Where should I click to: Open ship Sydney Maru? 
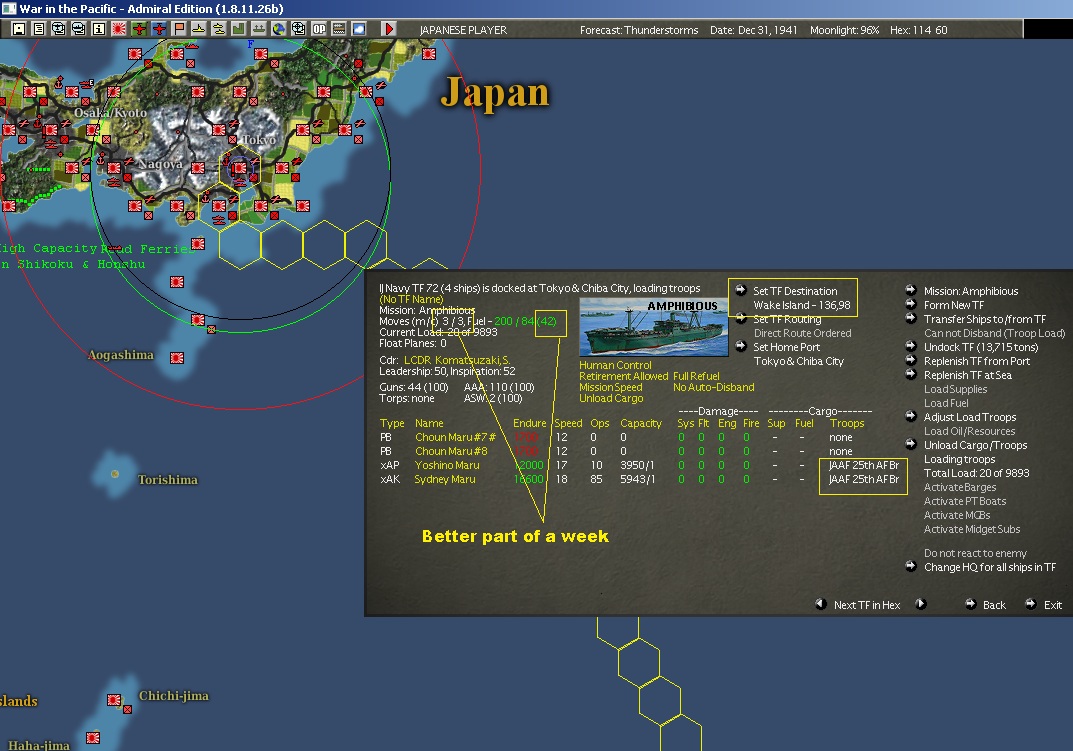pyautogui.click(x=445, y=479)
